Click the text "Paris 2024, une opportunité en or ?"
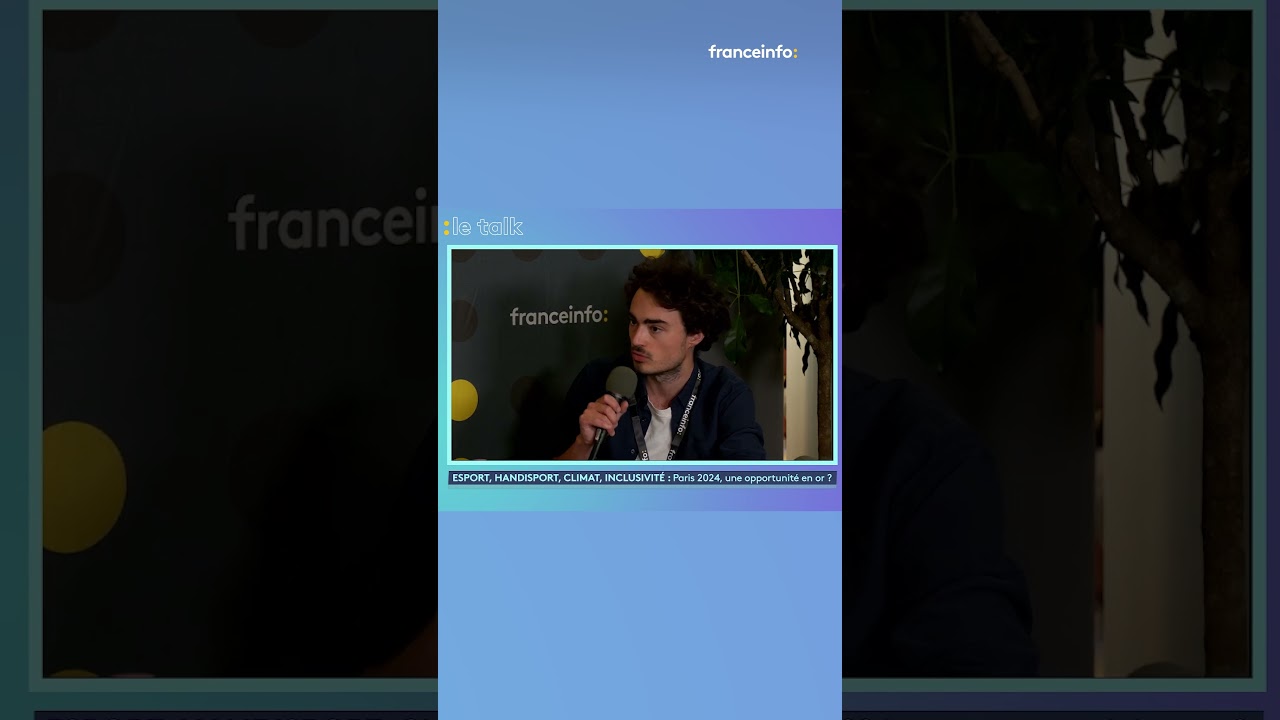1280x720 pixels. (752, 478)
